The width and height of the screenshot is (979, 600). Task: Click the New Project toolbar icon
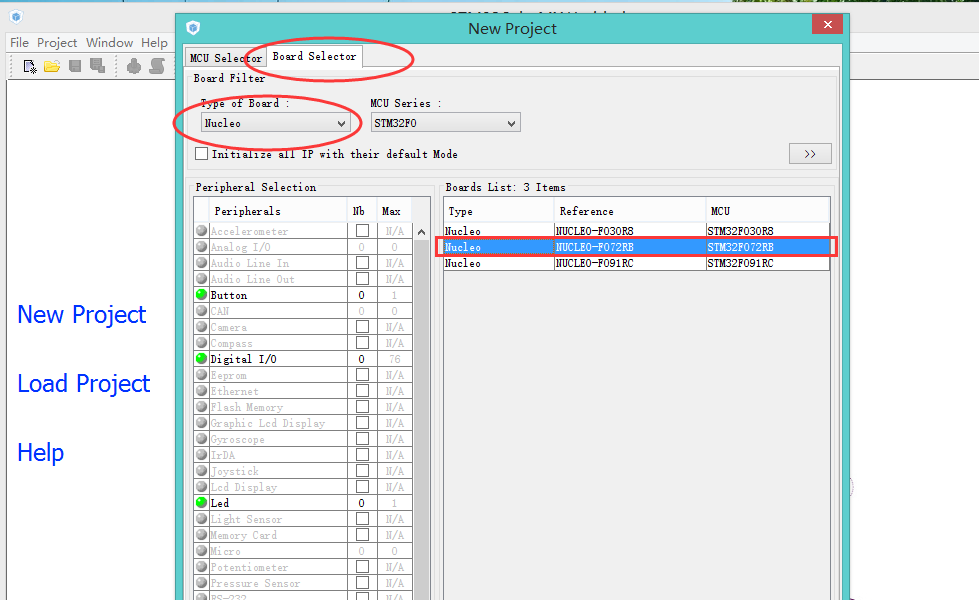click(29, 66)
